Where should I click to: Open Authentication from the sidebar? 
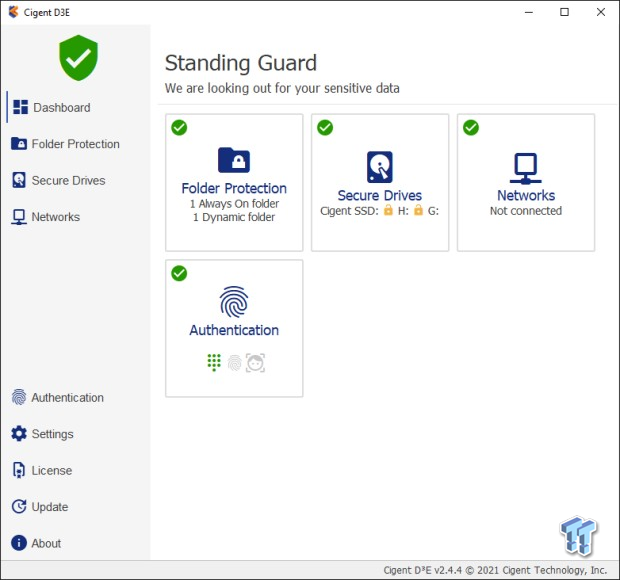[x=68, y=397]
